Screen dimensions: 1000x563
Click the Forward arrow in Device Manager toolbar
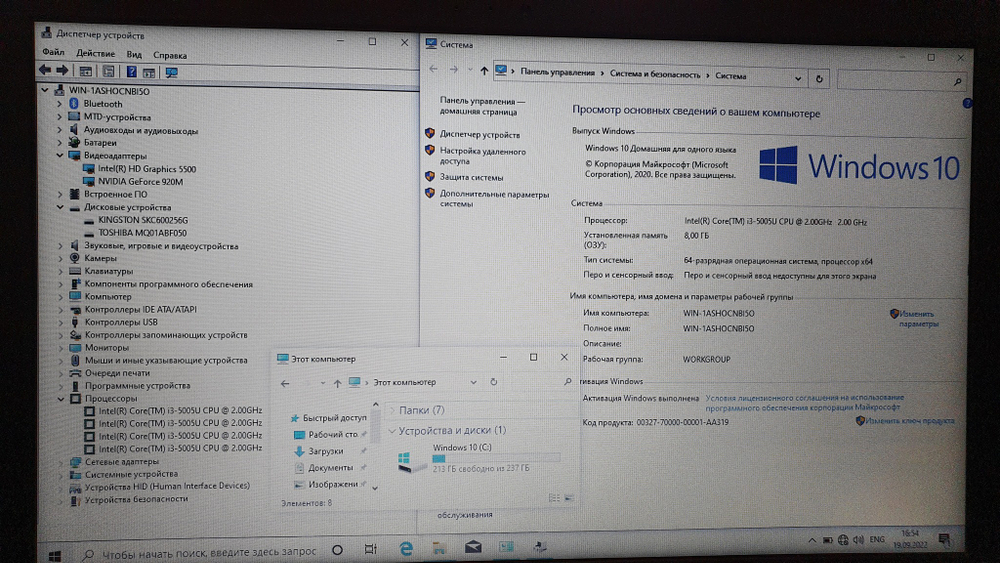point(62,70)
